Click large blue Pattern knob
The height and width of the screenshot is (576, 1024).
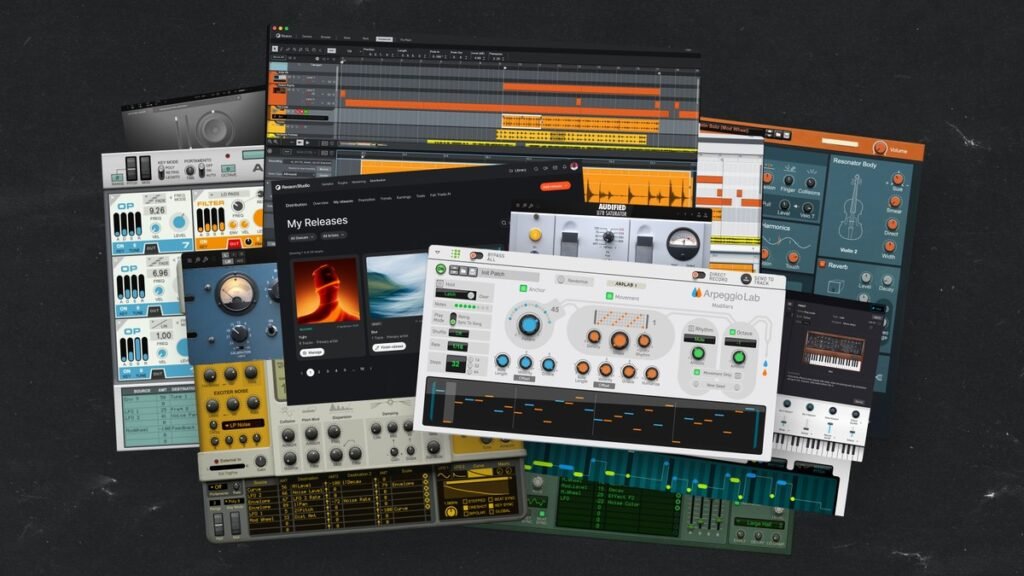[x=528, y=323]
